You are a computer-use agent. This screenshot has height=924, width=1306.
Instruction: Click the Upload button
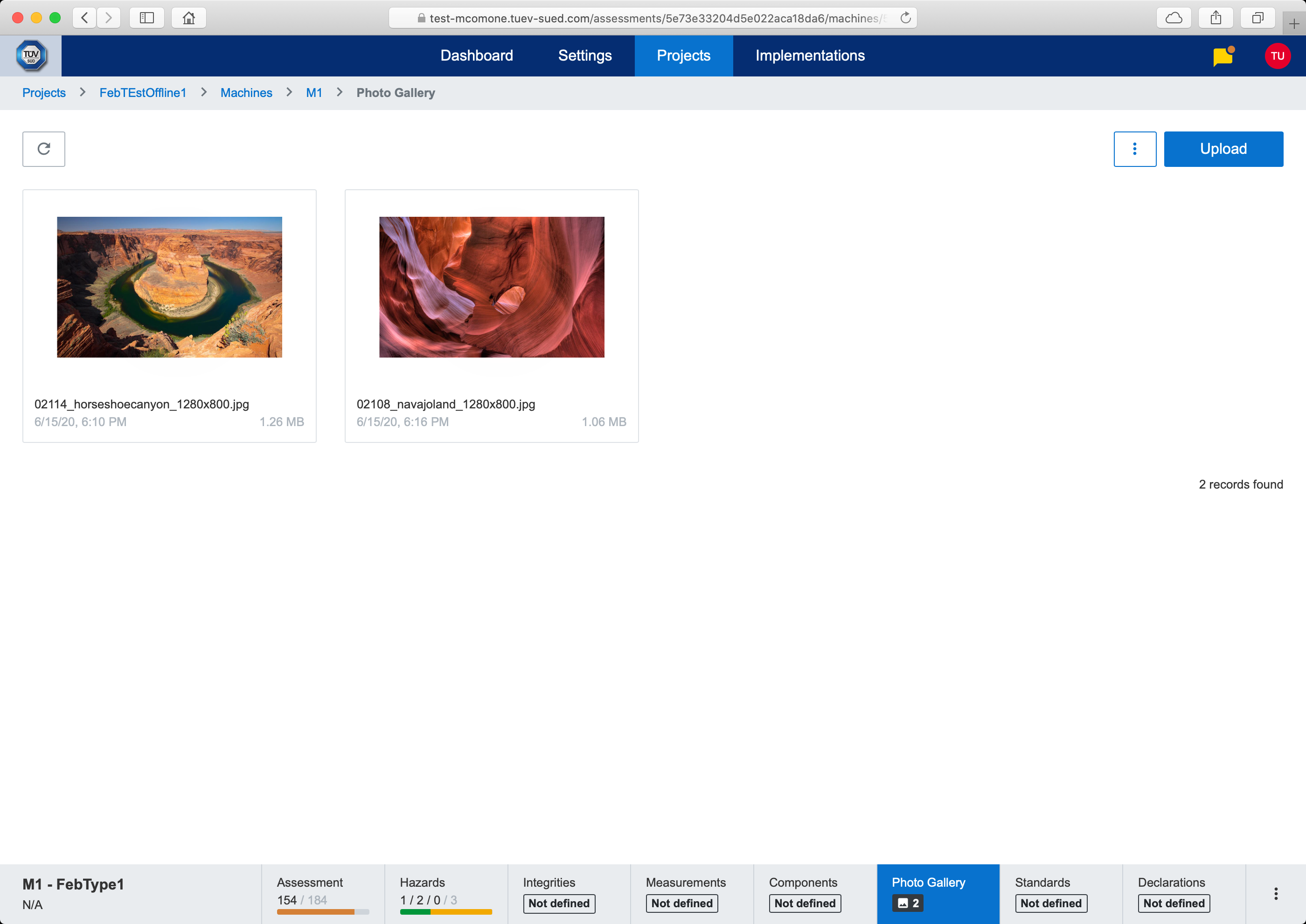[x=1223, y=149]
